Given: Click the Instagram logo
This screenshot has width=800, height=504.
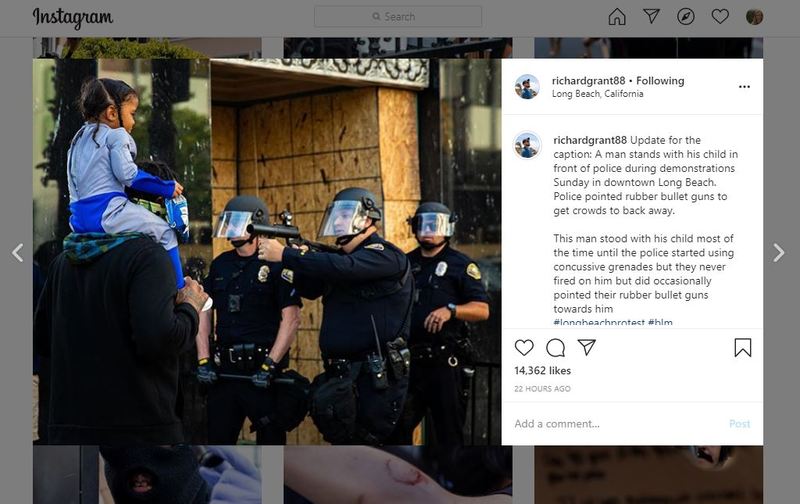Looking at the screenshot, I should 72,18.
